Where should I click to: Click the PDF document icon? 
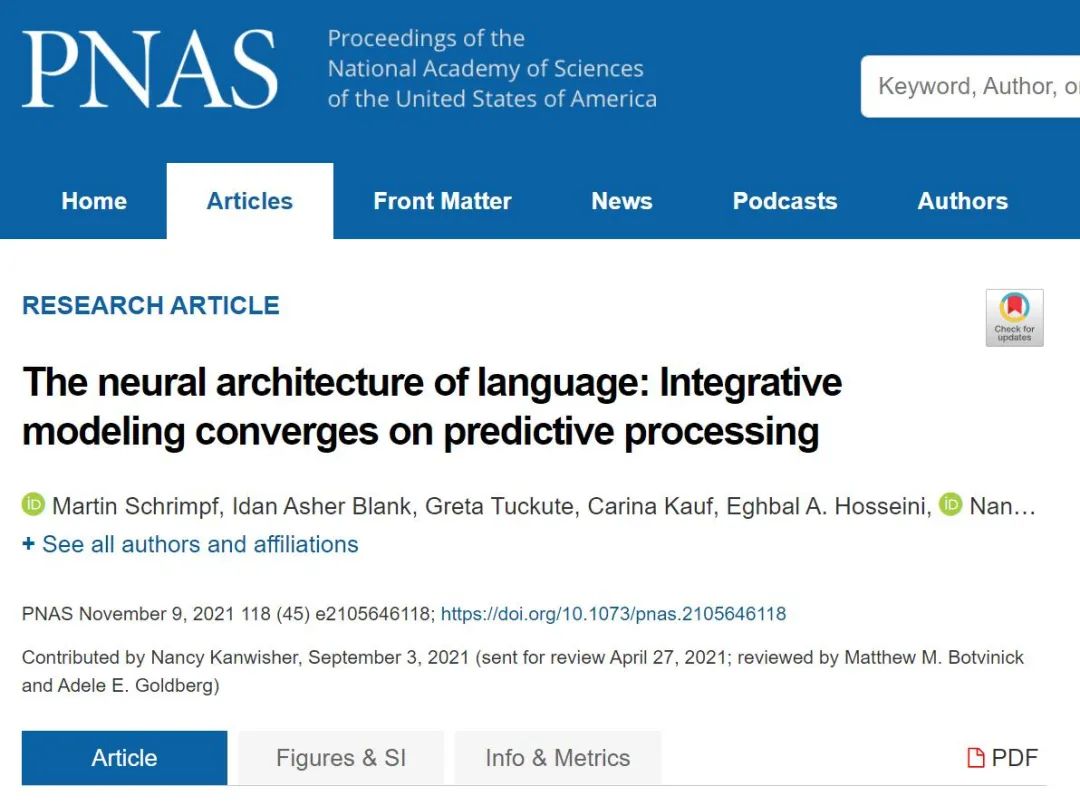coord(976,757)
